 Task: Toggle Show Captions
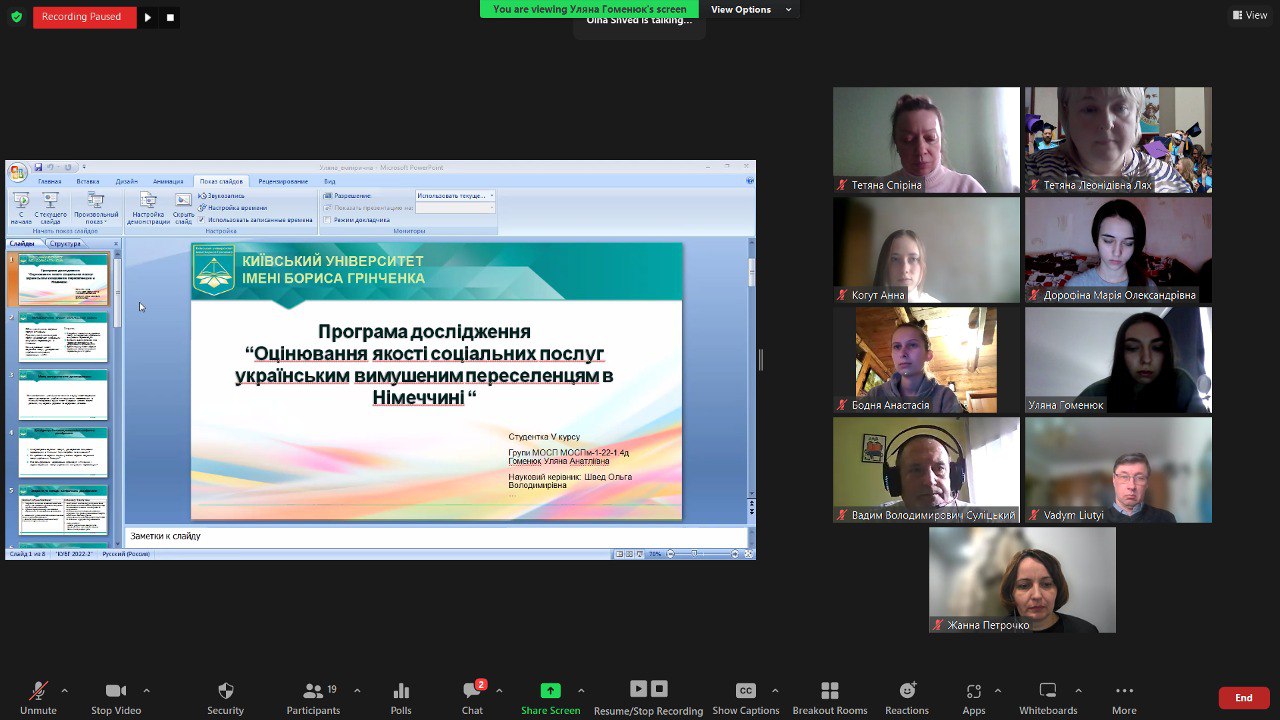point(745,691)
